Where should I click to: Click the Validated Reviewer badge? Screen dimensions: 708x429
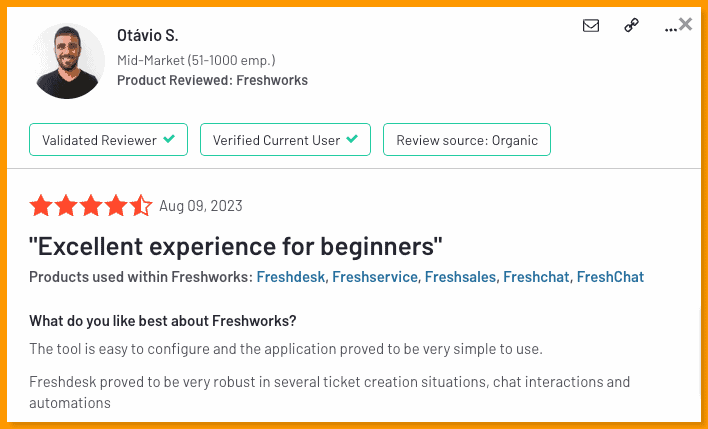pos(108,140)
